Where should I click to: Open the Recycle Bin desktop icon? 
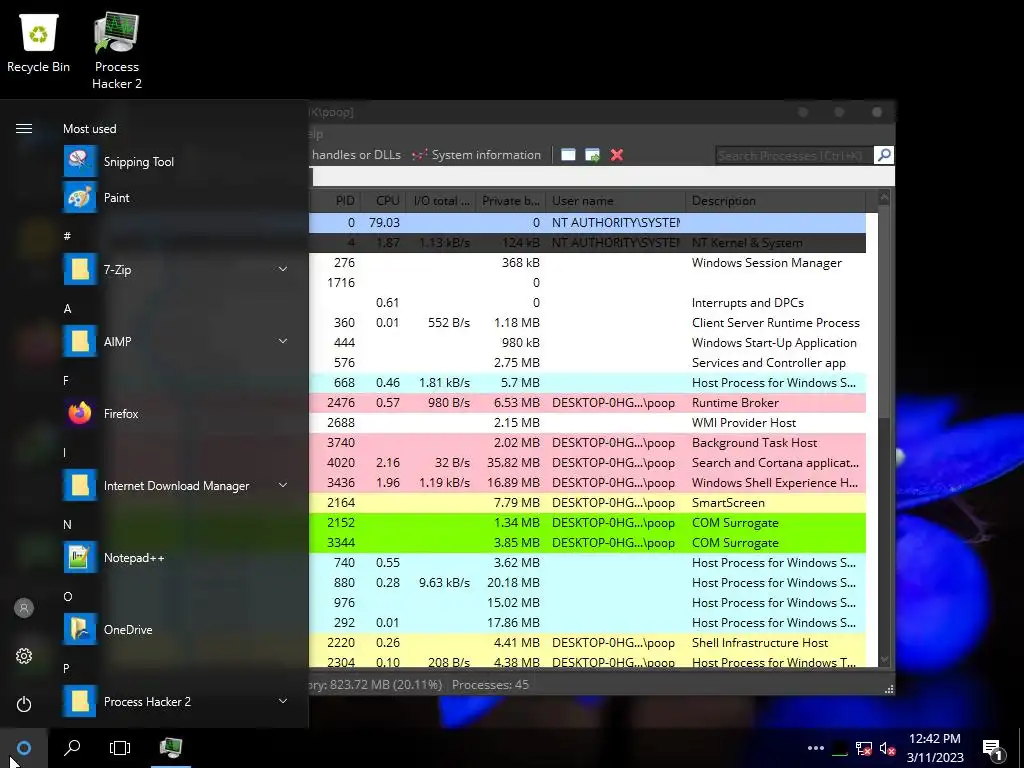coord(39,43)
